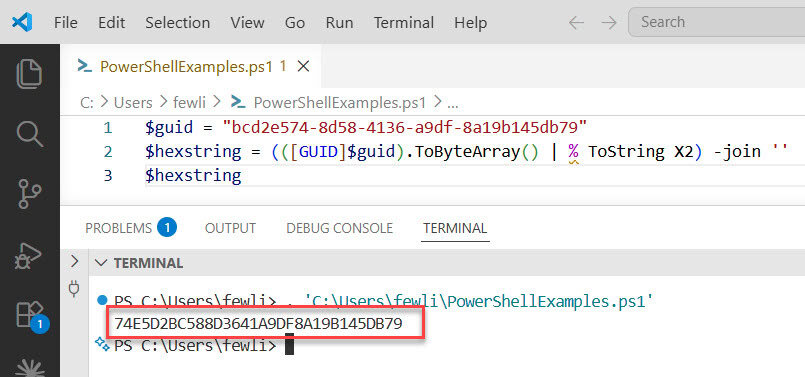
Task: Click the plug icon beside the terminal
Action: tap(74, 289)
